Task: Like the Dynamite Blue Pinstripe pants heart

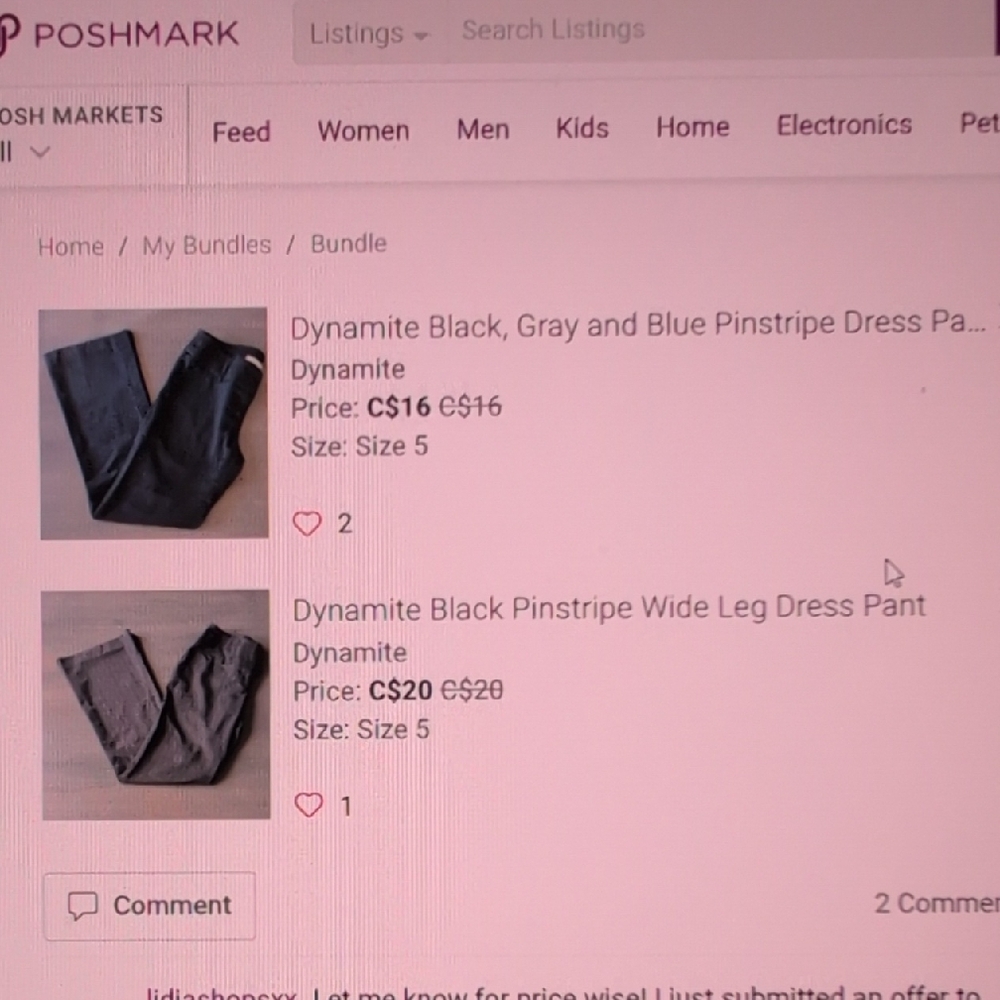Action: [x=307, y=524]
